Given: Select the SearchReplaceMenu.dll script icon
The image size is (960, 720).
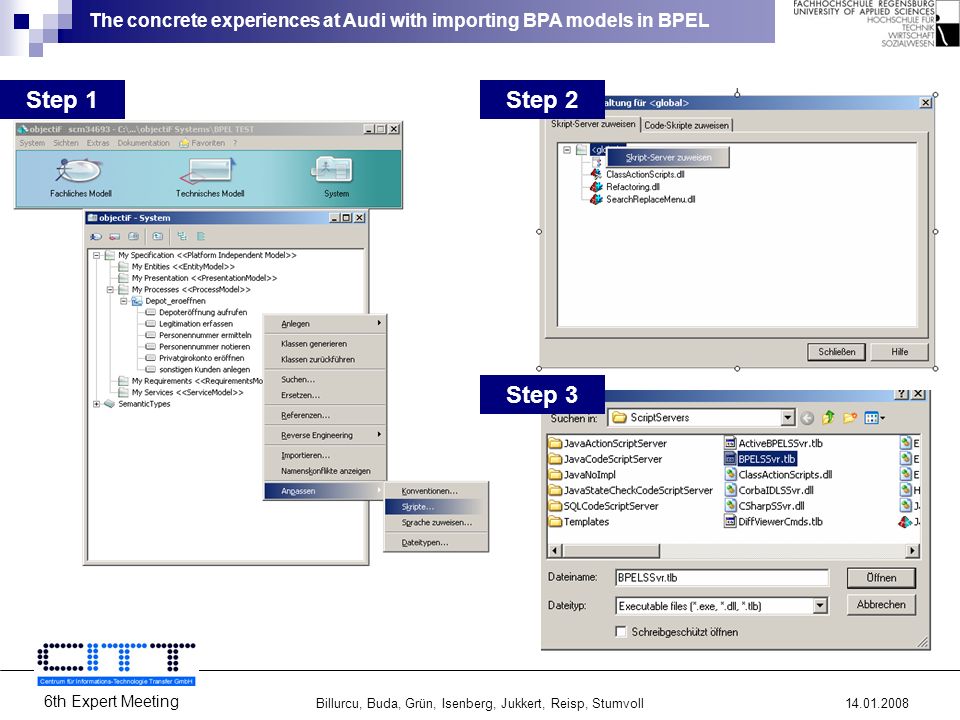Looking at the screenshot, I should pos(596,199).
